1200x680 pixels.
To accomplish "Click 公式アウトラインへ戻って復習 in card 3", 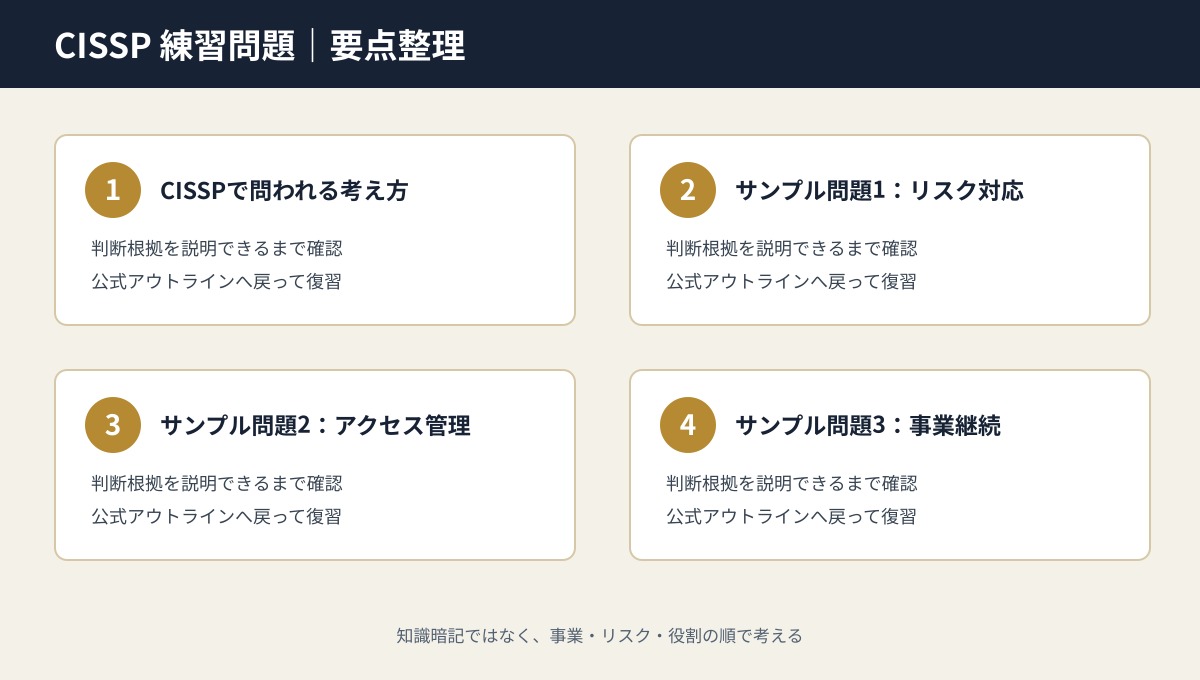I will [216, 516].
